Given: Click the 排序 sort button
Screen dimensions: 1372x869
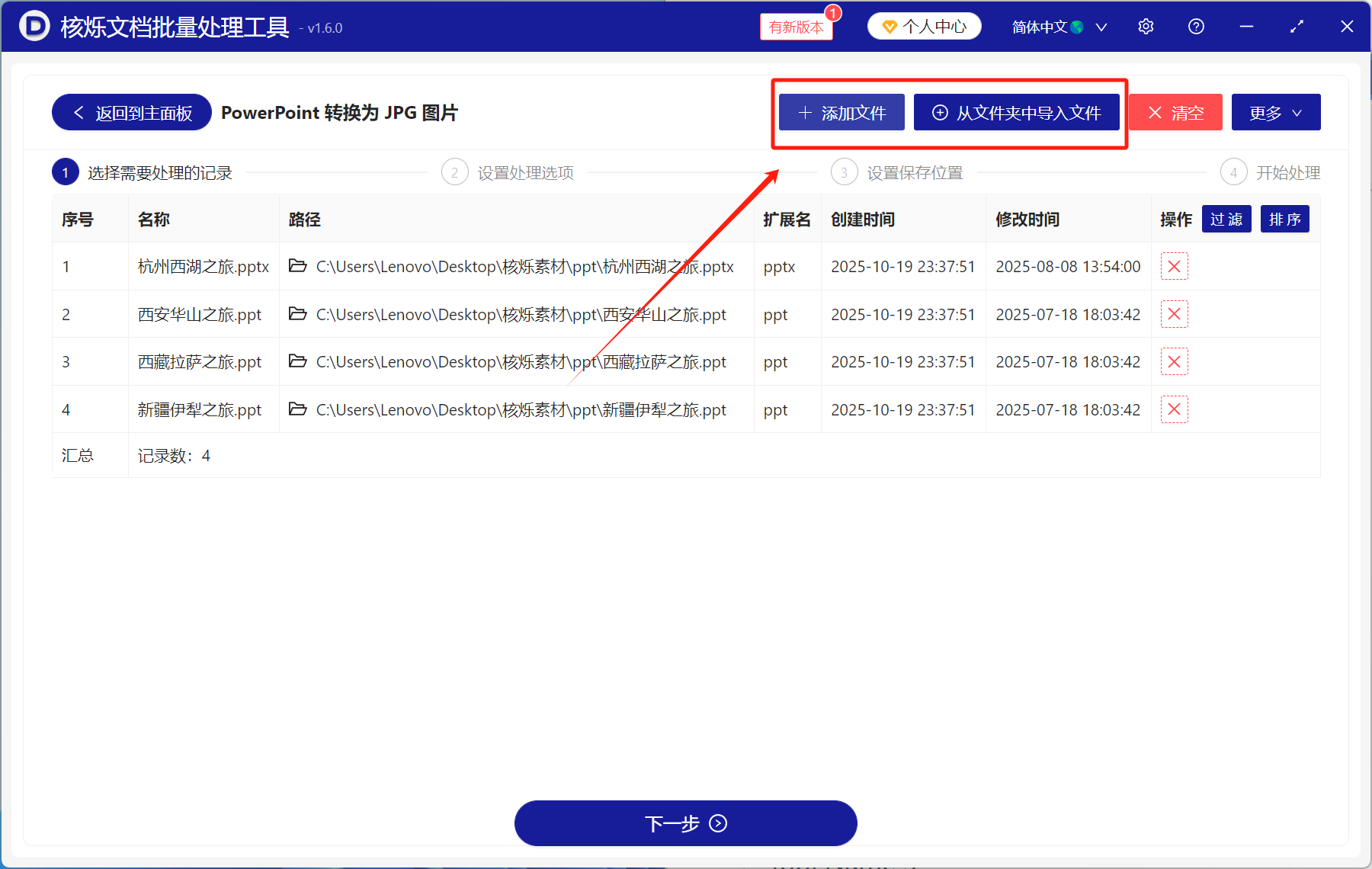Looking at the screenshot, I should 1285,220.
